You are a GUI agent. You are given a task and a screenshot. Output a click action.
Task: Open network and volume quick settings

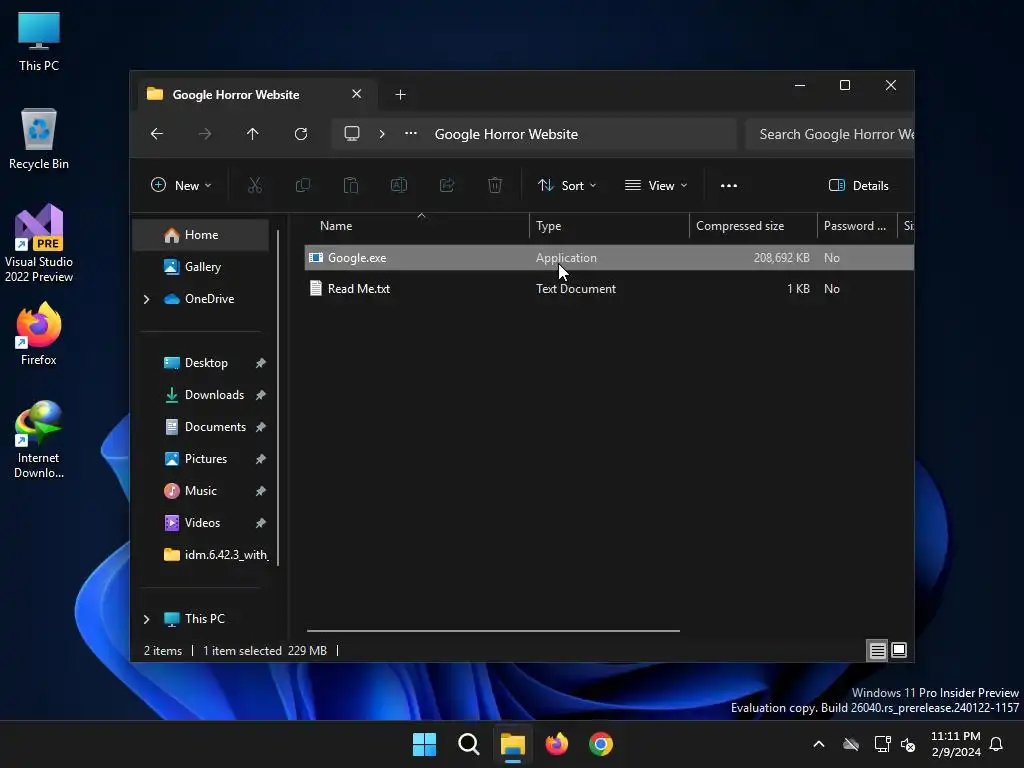coord(895,744)
